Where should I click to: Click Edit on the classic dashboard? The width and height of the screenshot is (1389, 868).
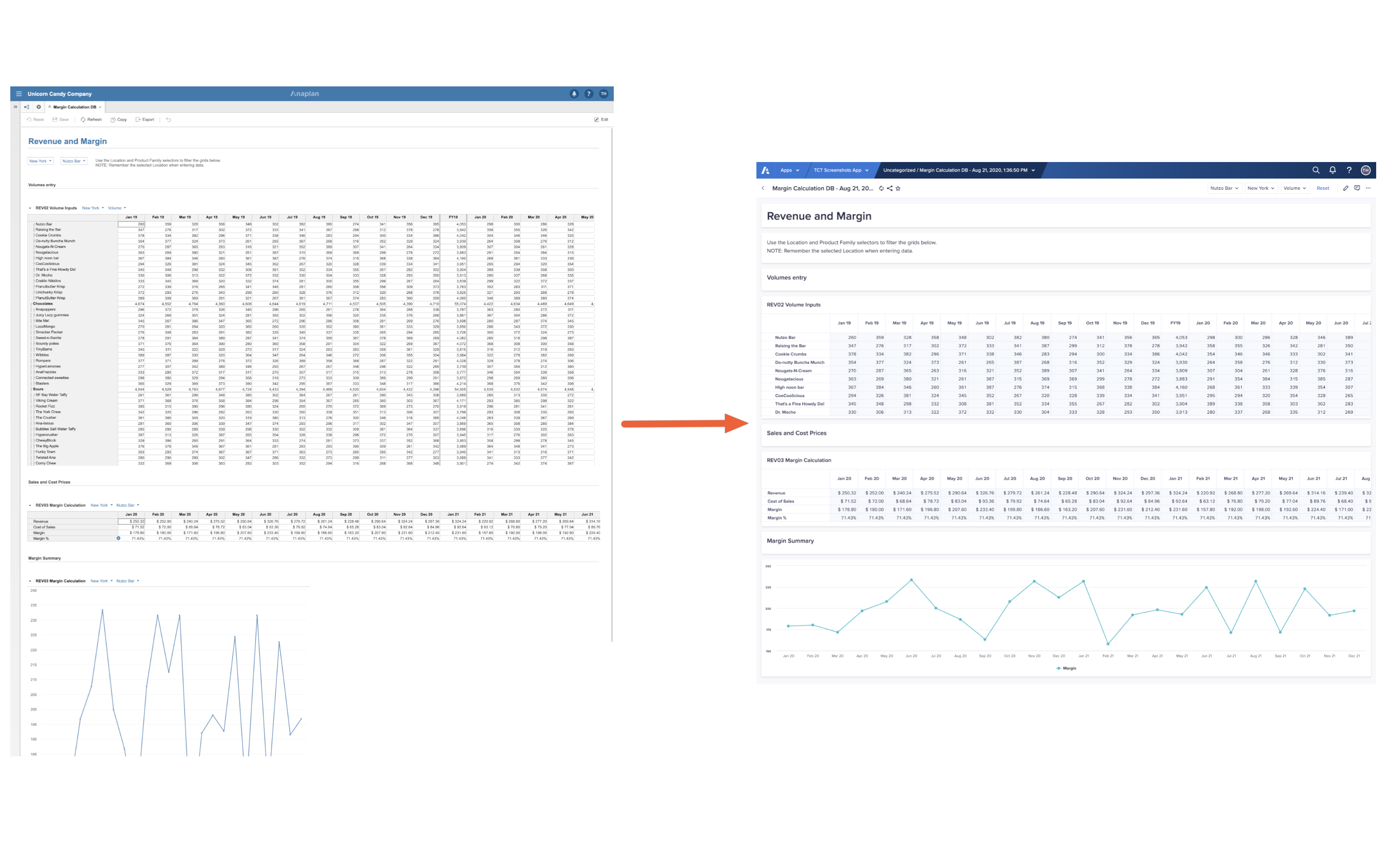point(601,119)
